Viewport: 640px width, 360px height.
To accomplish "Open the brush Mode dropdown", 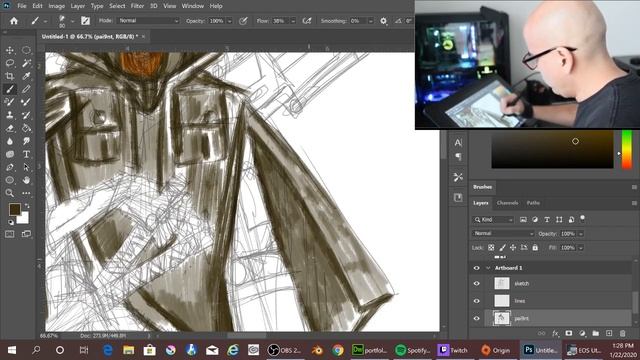I will tap(149, 21).
